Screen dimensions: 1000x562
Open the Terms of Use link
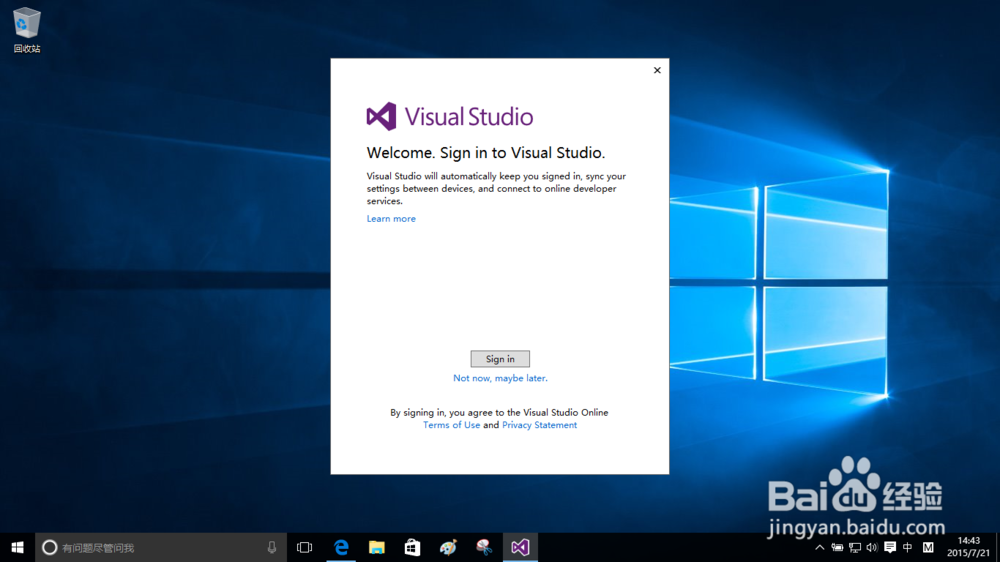coord(452,425)
